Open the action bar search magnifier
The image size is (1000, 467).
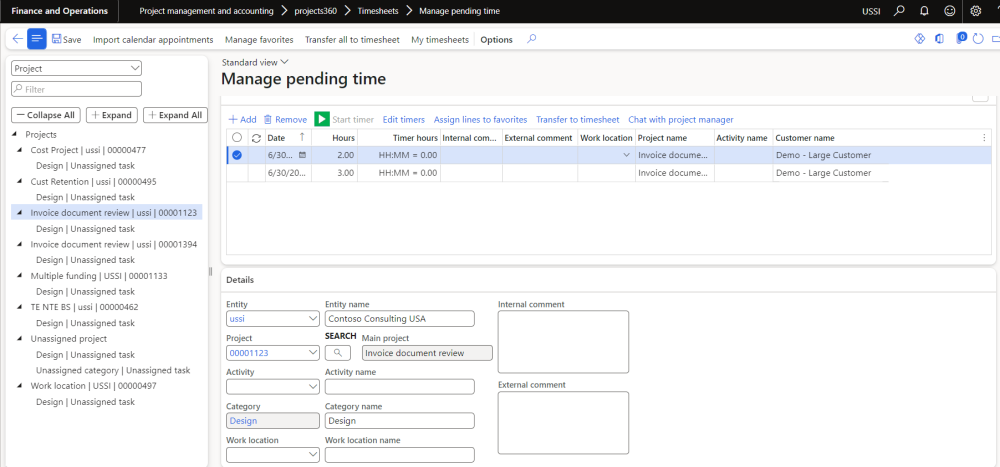(531, 39)
